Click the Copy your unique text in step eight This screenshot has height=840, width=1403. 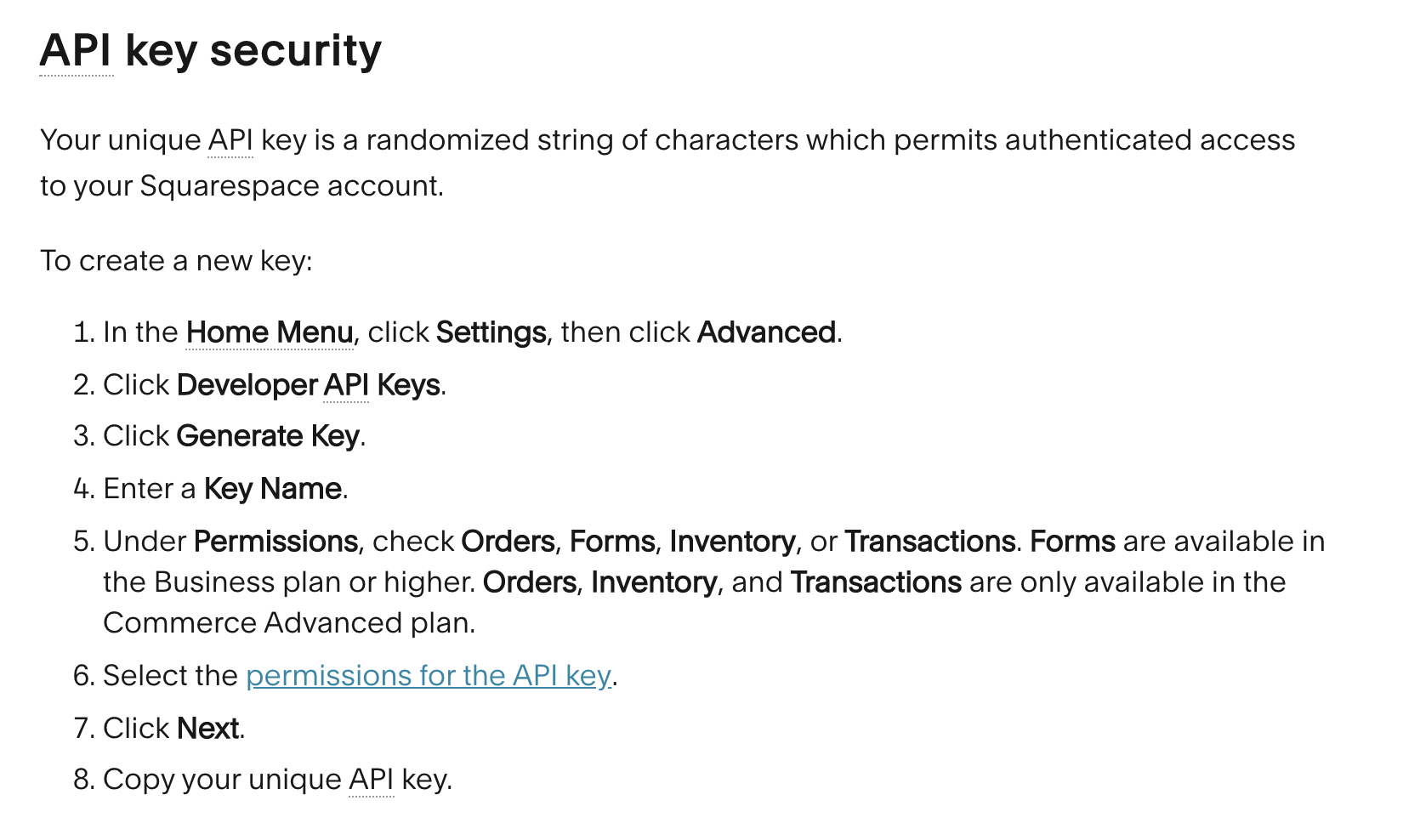tap(222, 780)
